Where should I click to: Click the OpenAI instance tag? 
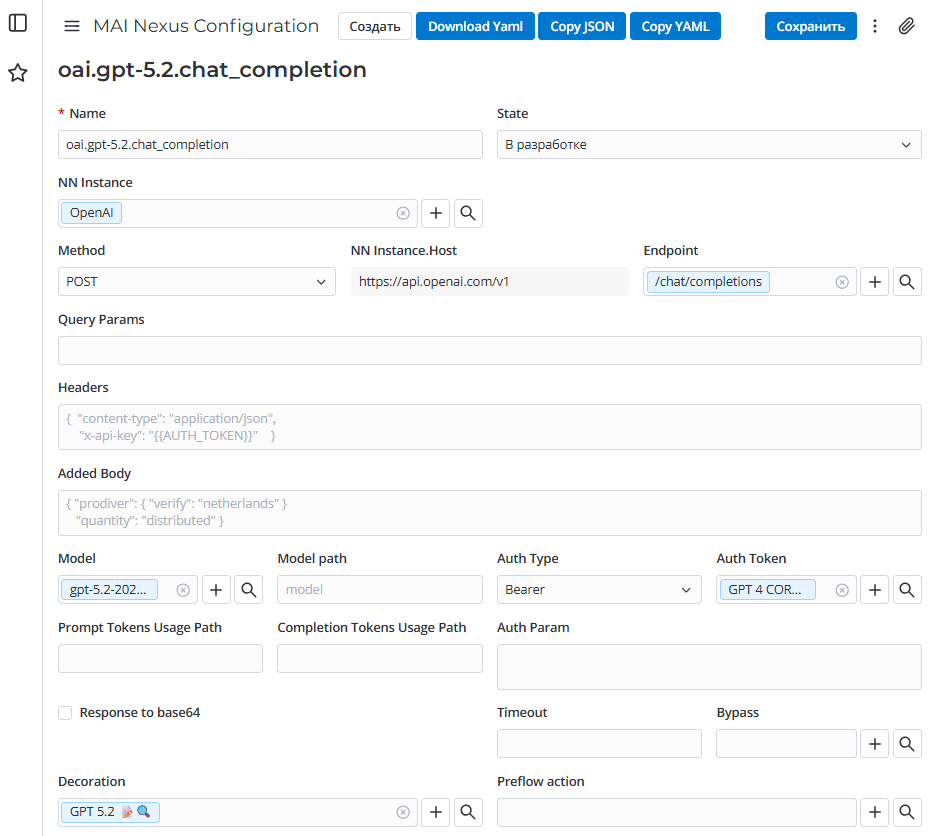(92, 213)
